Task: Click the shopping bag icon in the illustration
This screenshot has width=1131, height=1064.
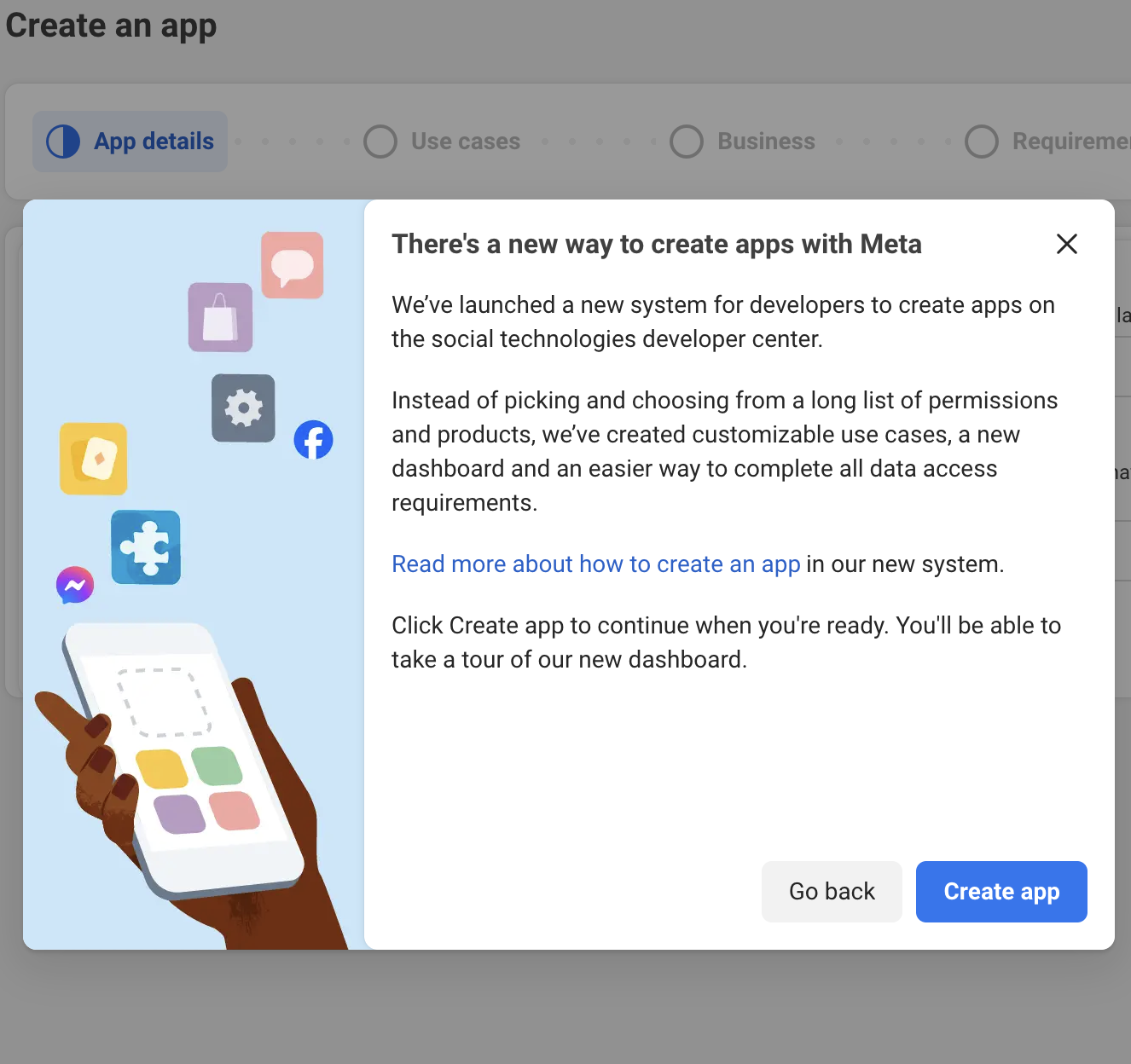Action: [x=220, y=317]
